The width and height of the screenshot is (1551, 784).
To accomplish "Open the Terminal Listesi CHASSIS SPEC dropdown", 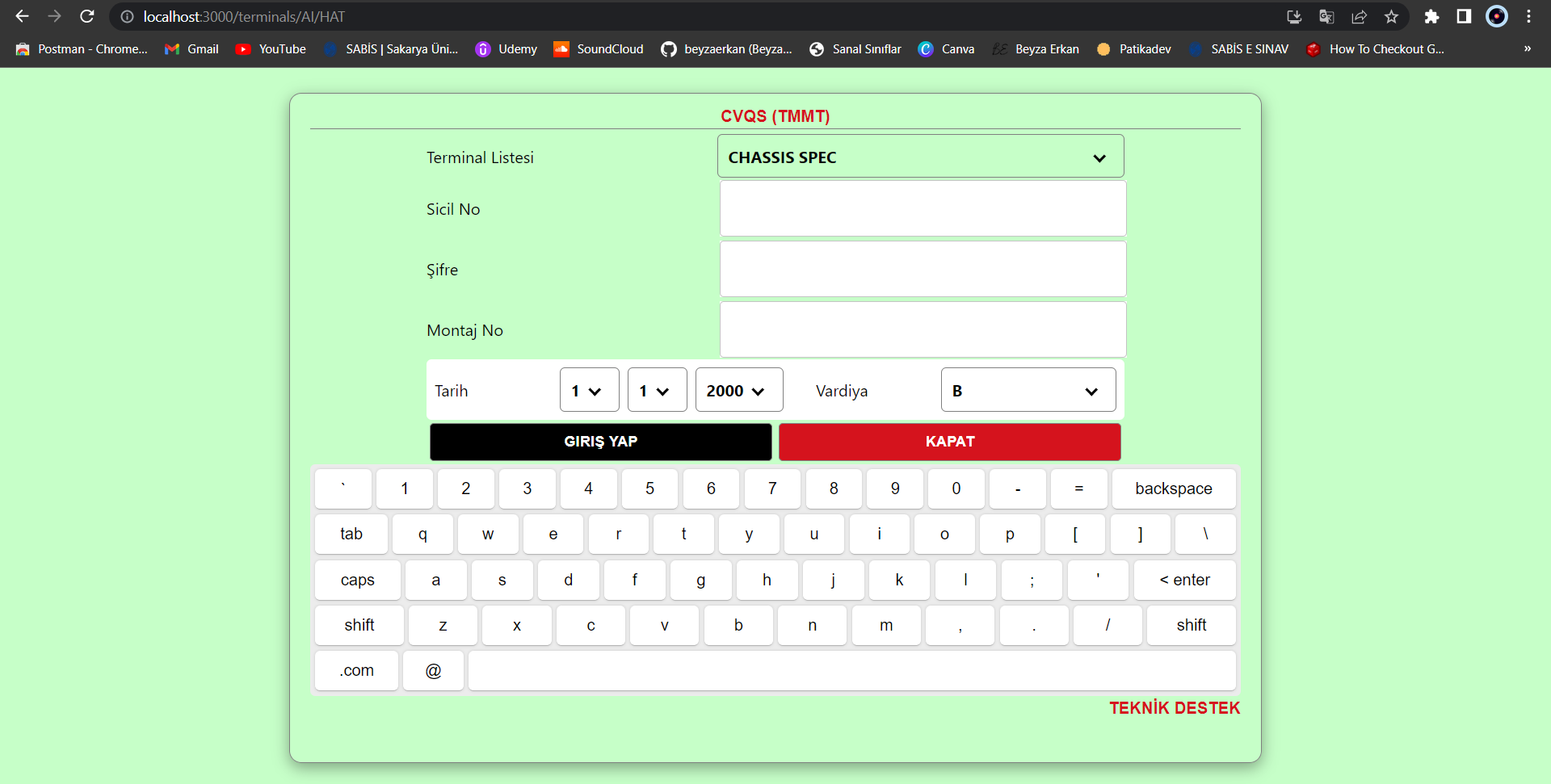I will [x=920, y=157].
